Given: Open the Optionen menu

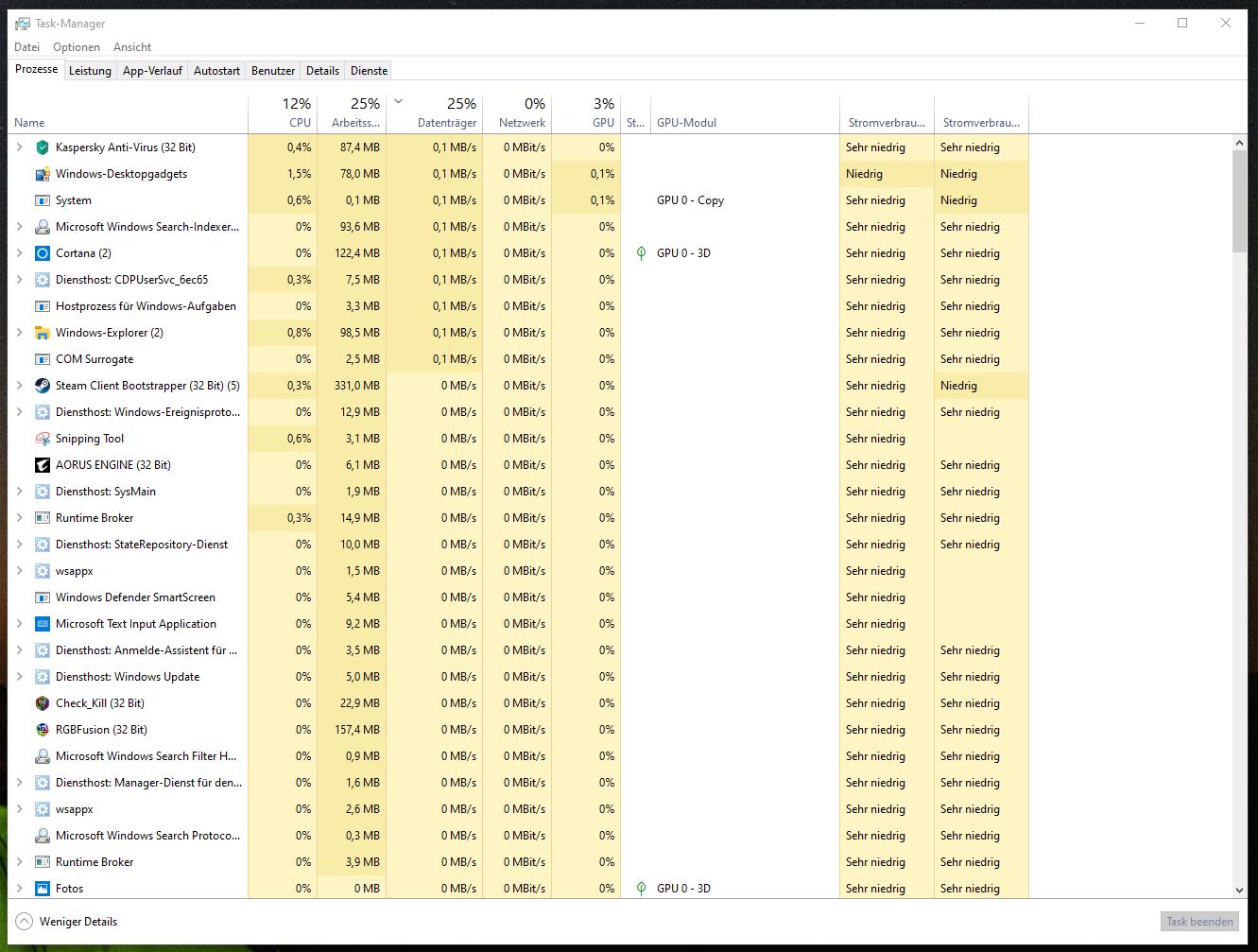Looking at the screenshot, I should point(77,47).
